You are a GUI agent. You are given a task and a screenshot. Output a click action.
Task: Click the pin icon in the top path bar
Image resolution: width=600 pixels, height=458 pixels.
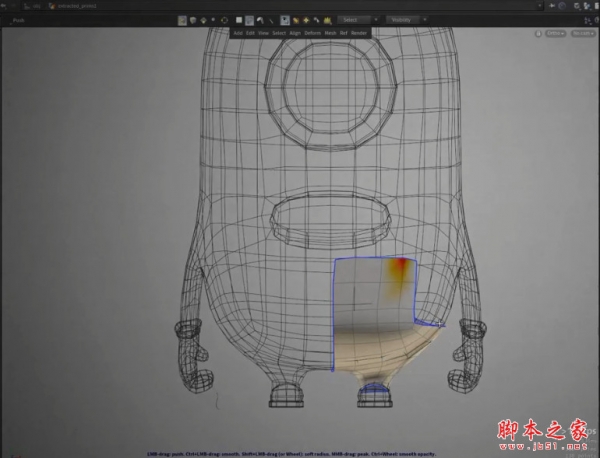[552, 6]
